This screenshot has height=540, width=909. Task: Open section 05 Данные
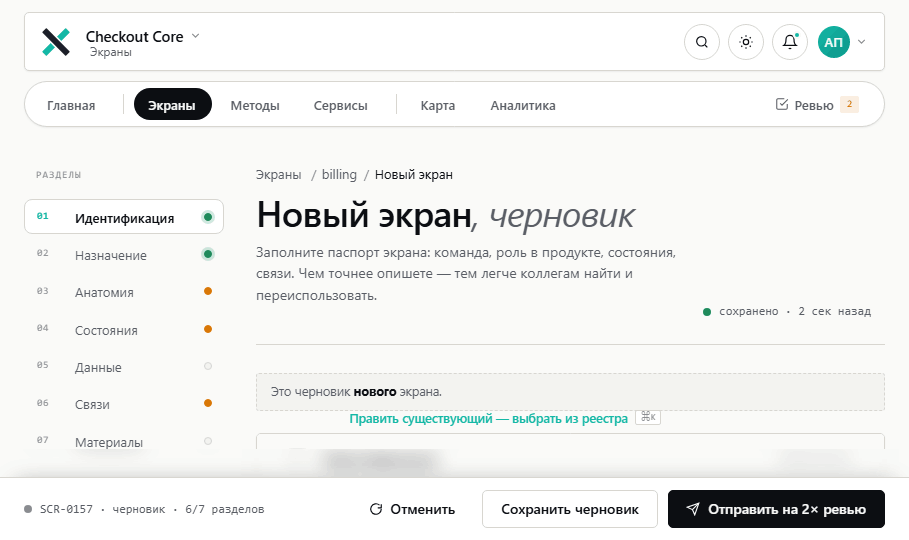coord(124,367)
